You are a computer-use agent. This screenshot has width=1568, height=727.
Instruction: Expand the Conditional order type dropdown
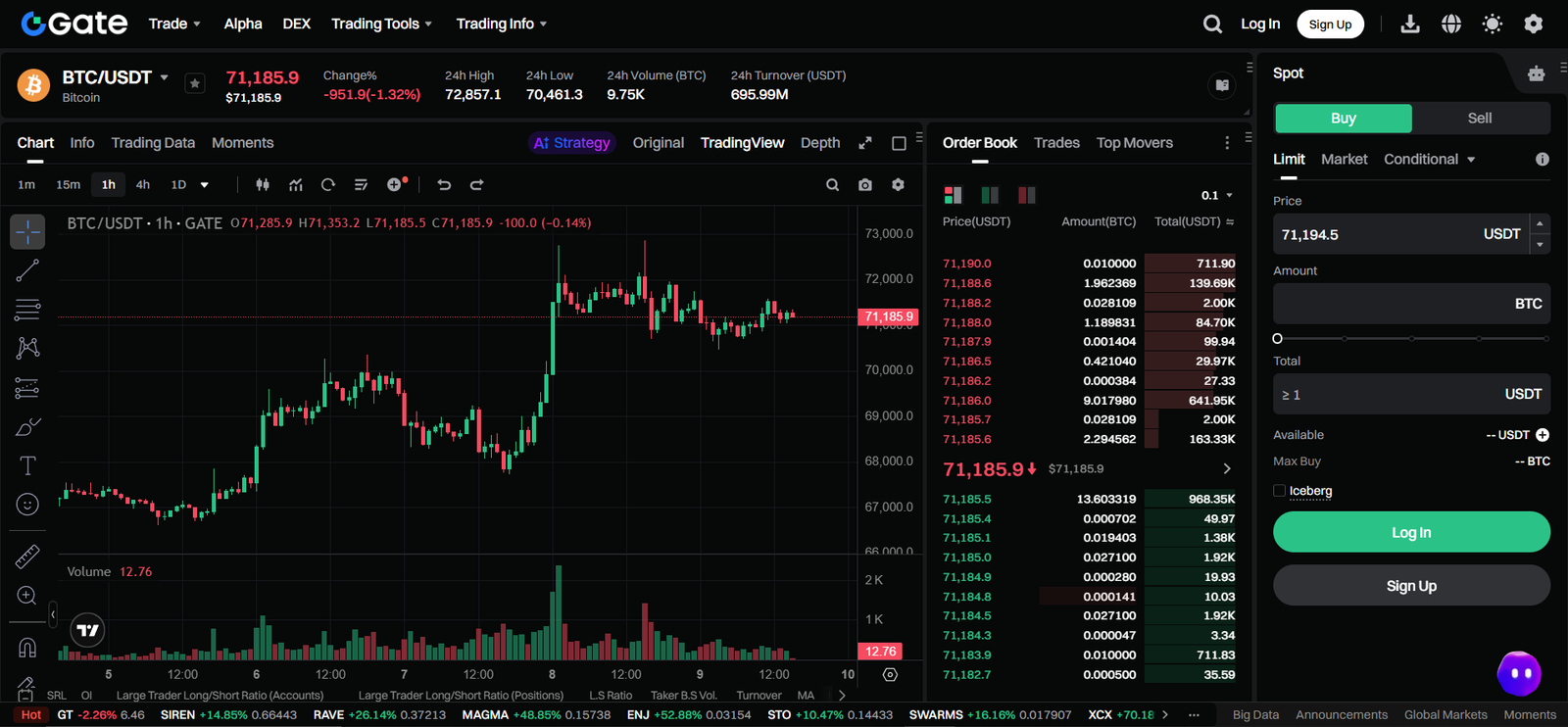click(x=1430, y=159)
